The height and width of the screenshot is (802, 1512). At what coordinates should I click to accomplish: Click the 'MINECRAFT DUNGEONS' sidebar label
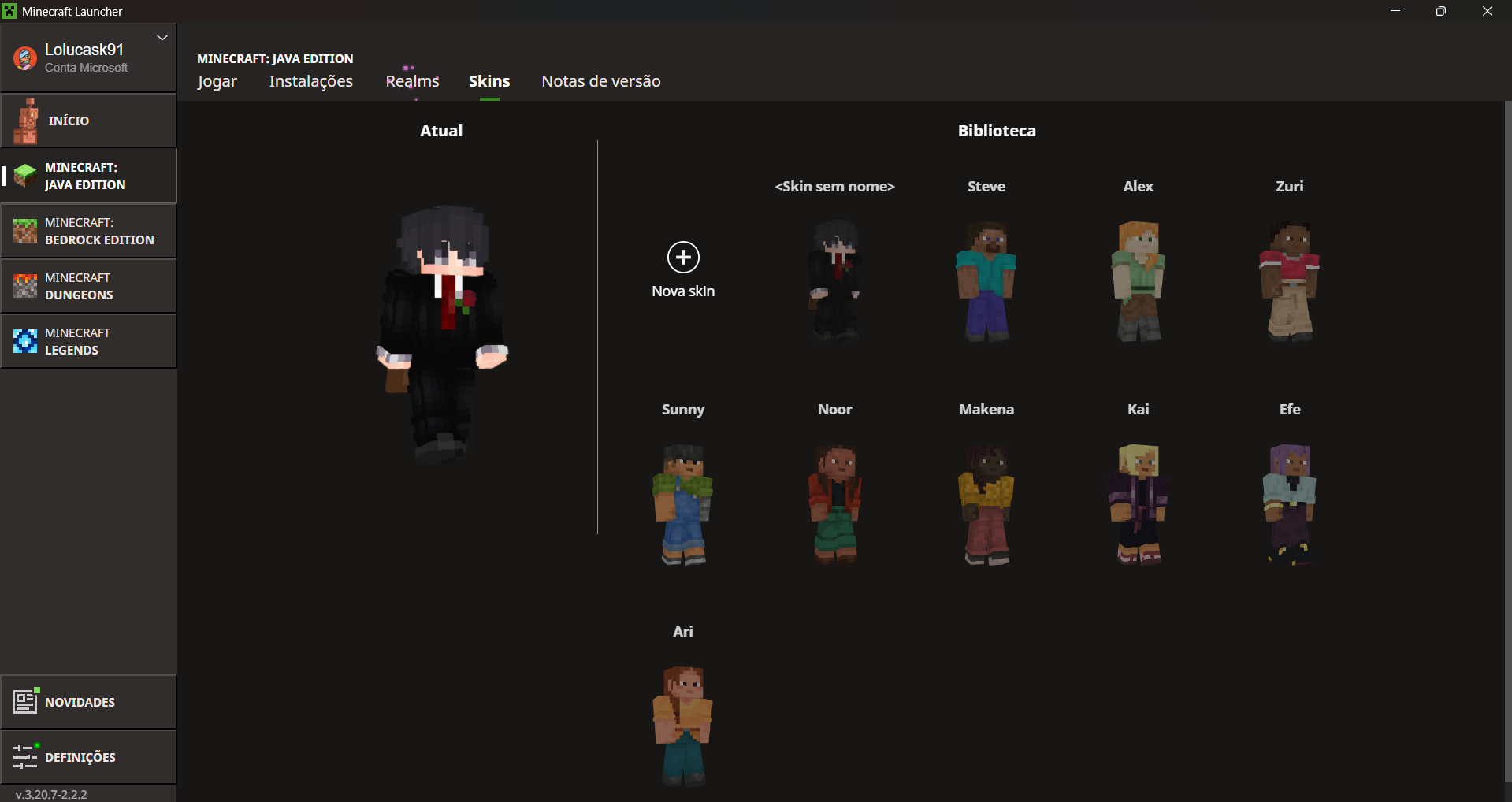coord(79,286)
